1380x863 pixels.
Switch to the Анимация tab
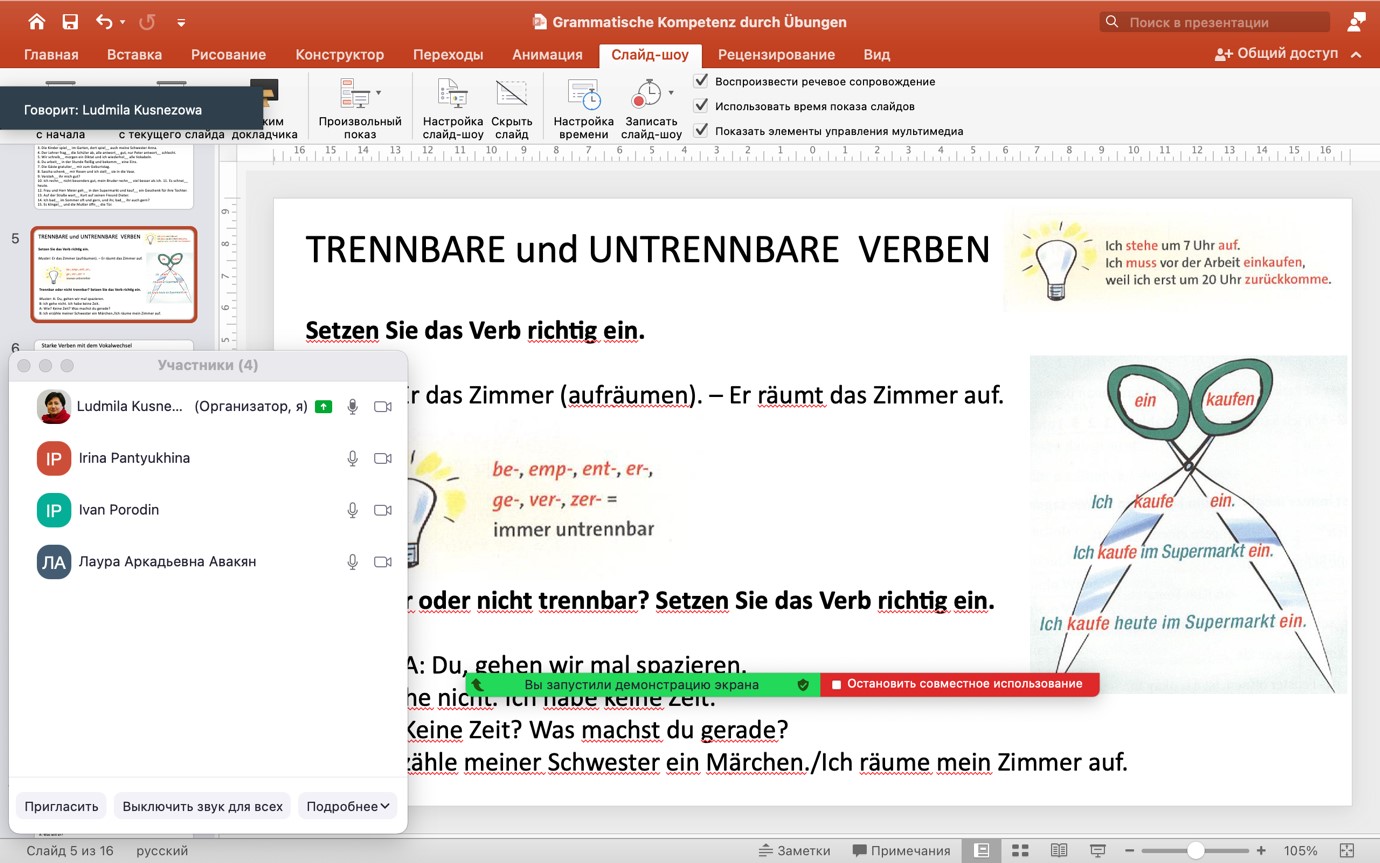(x=547, y=54)
